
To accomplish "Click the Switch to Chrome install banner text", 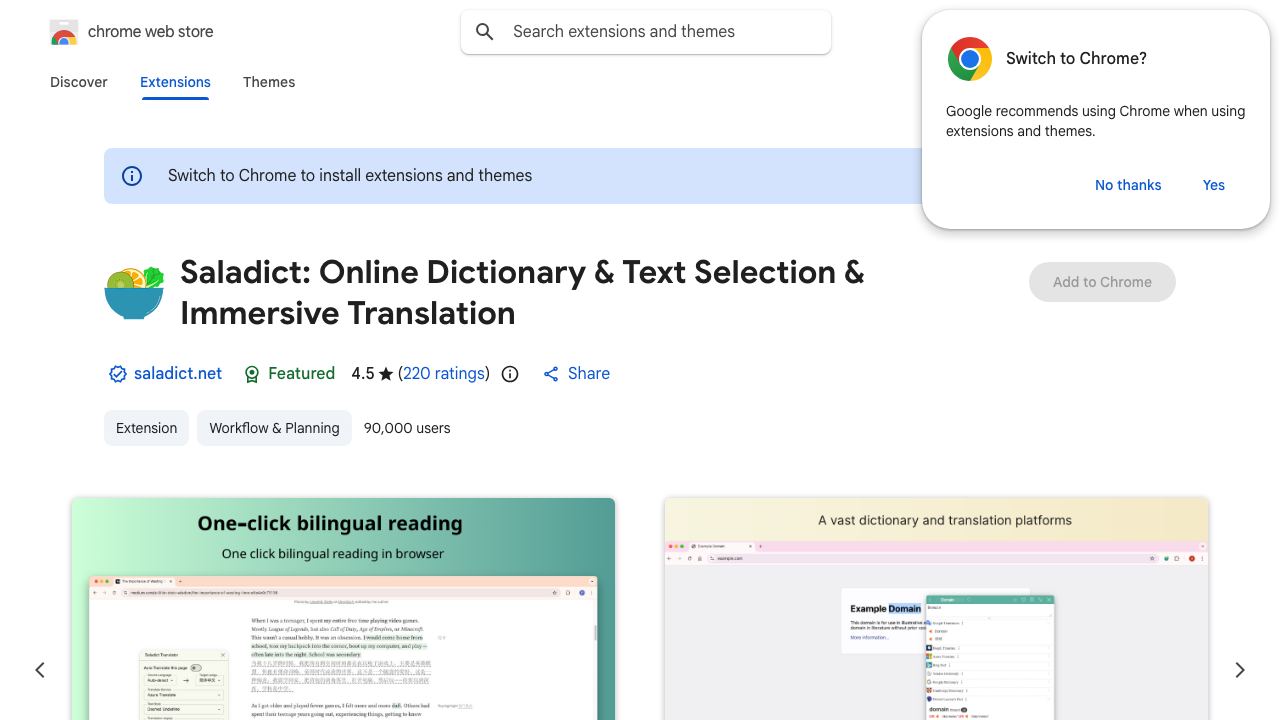I will 350,176.
